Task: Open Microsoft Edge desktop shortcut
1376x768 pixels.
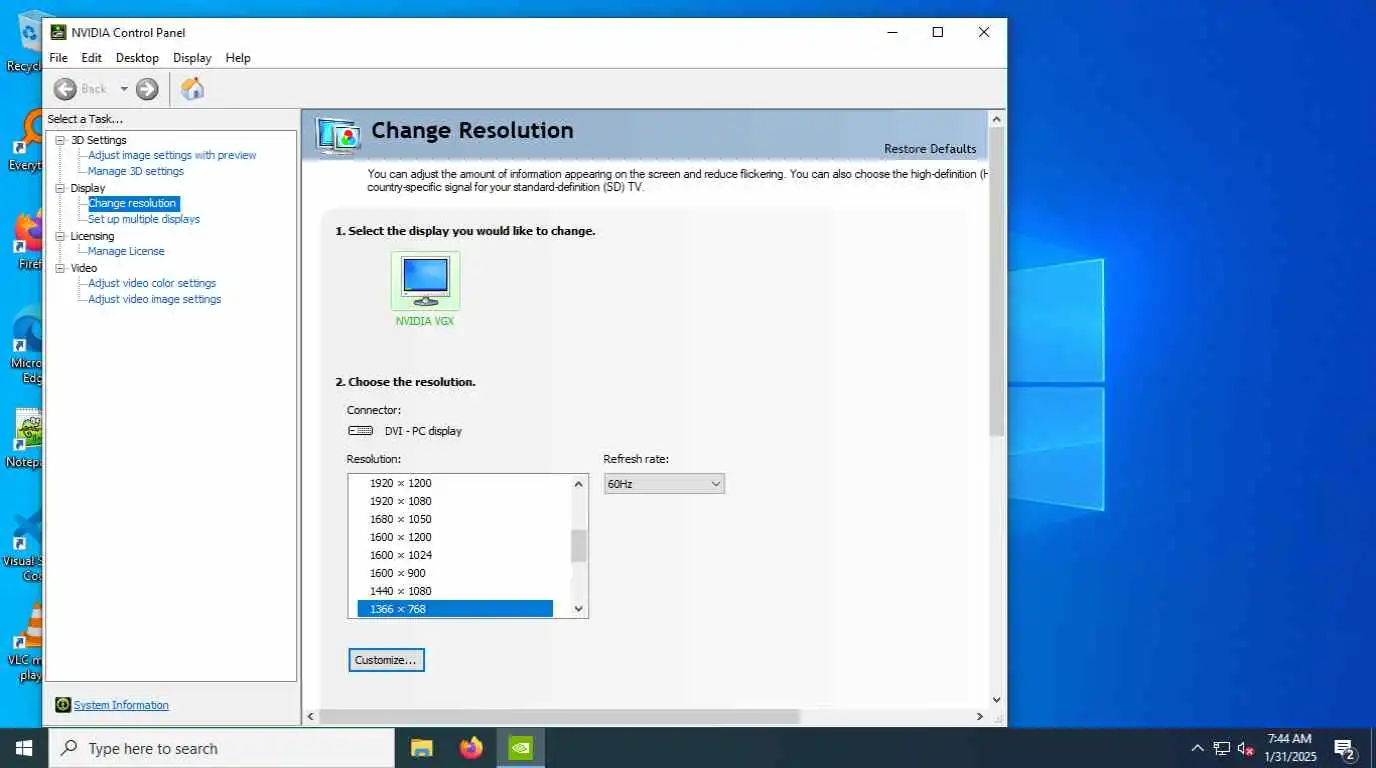Action: click(26, 345)
